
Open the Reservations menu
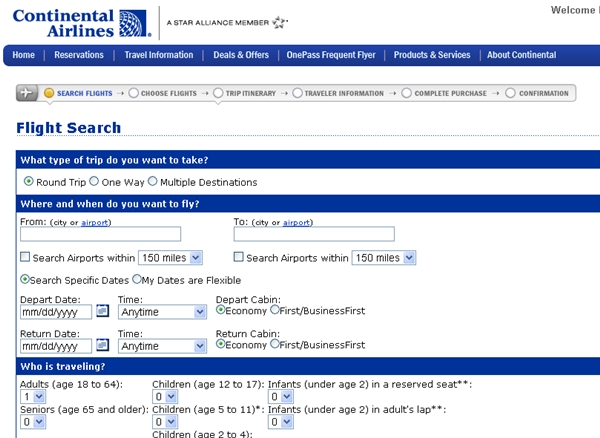79,55
